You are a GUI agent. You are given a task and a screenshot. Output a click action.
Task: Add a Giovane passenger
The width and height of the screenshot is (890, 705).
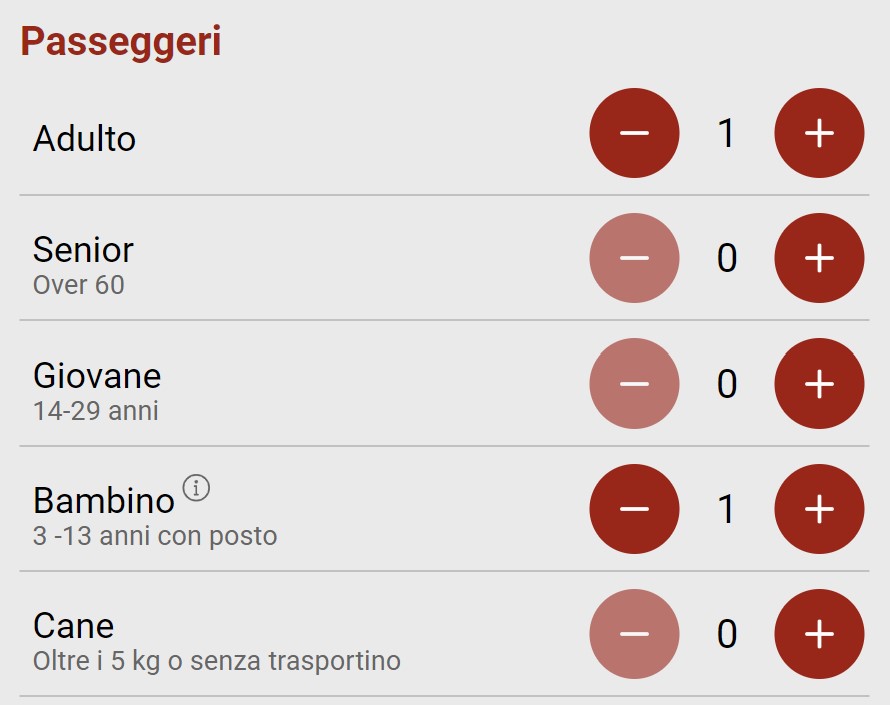coord(819,383)
